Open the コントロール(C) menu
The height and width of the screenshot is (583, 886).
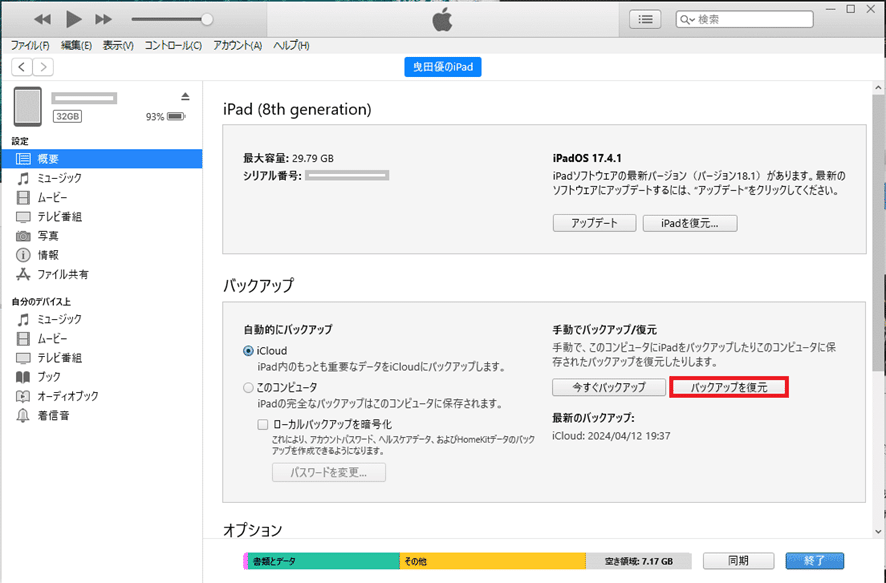pos(173,46)
